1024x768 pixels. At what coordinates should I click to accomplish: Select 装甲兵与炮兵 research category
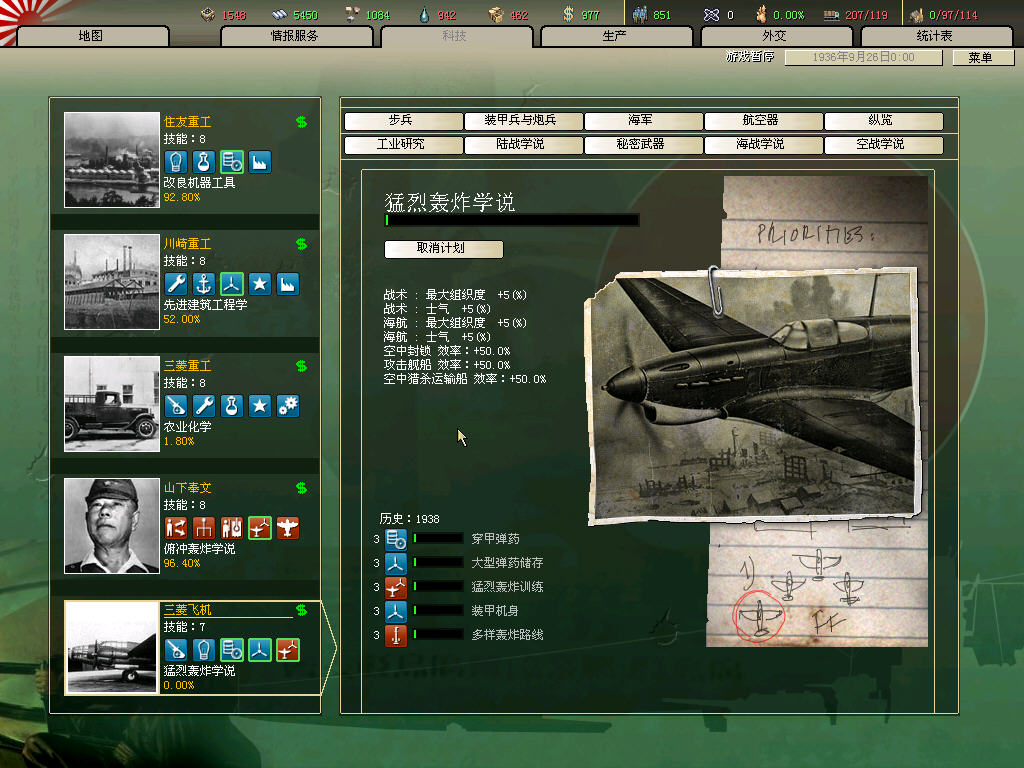(522, 121)
